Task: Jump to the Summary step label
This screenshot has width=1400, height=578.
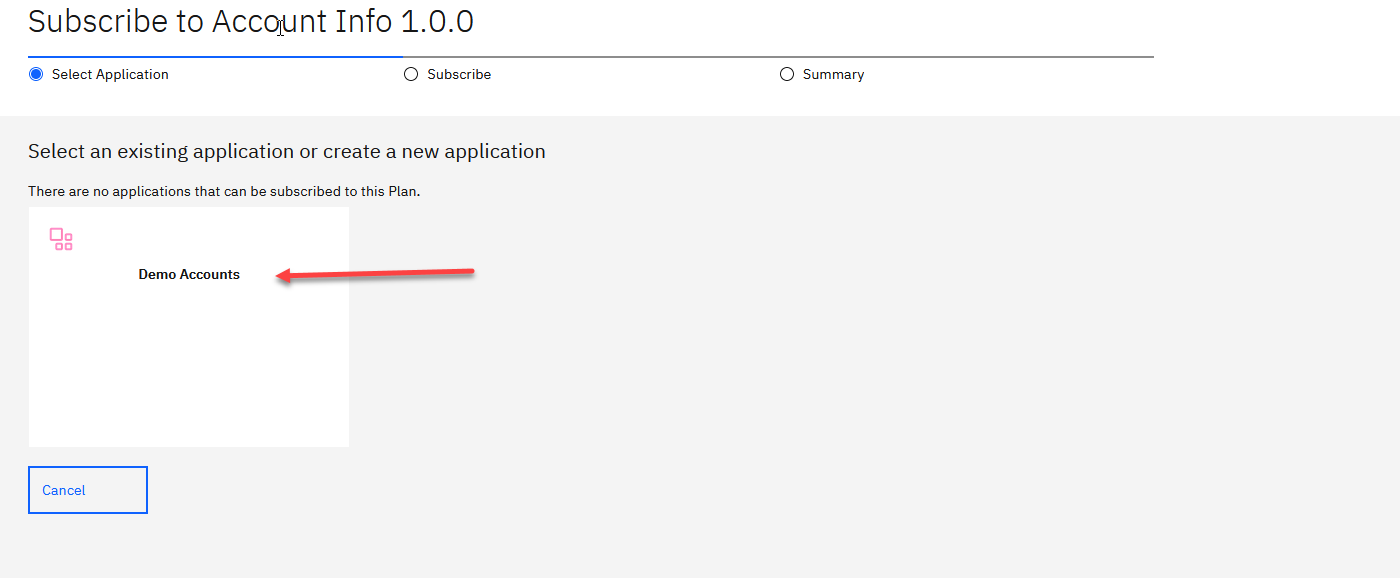Action: pos(833,74)
